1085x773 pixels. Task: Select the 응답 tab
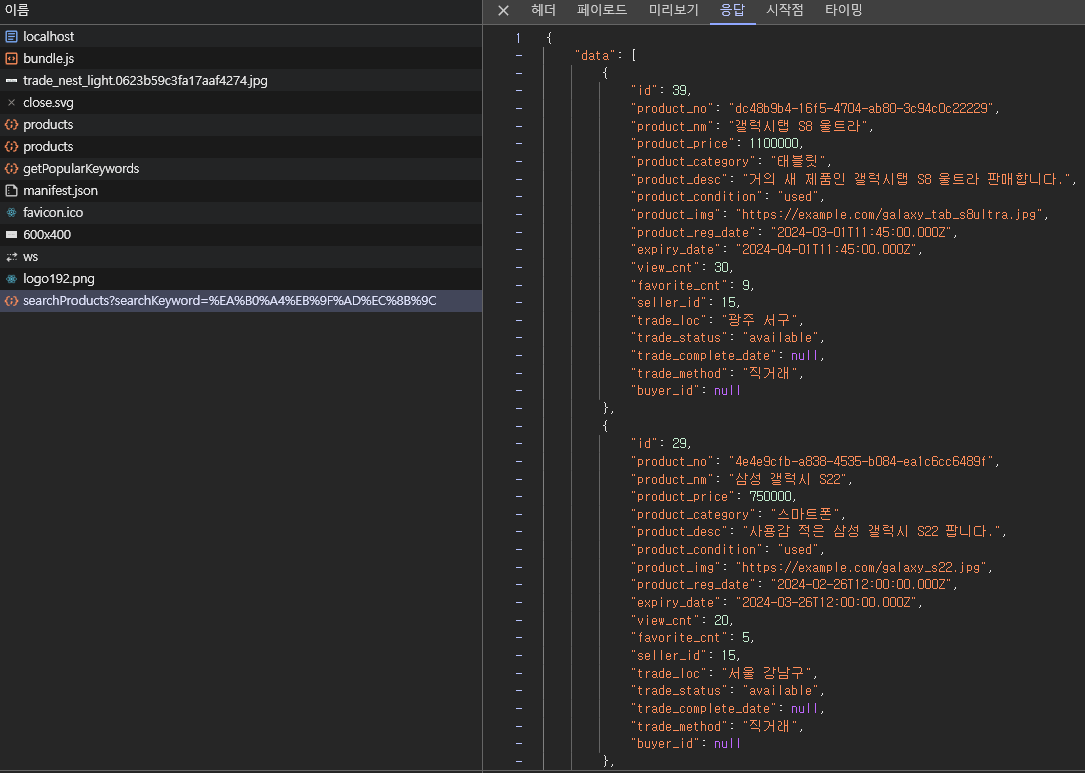click(x=732, y=10)
